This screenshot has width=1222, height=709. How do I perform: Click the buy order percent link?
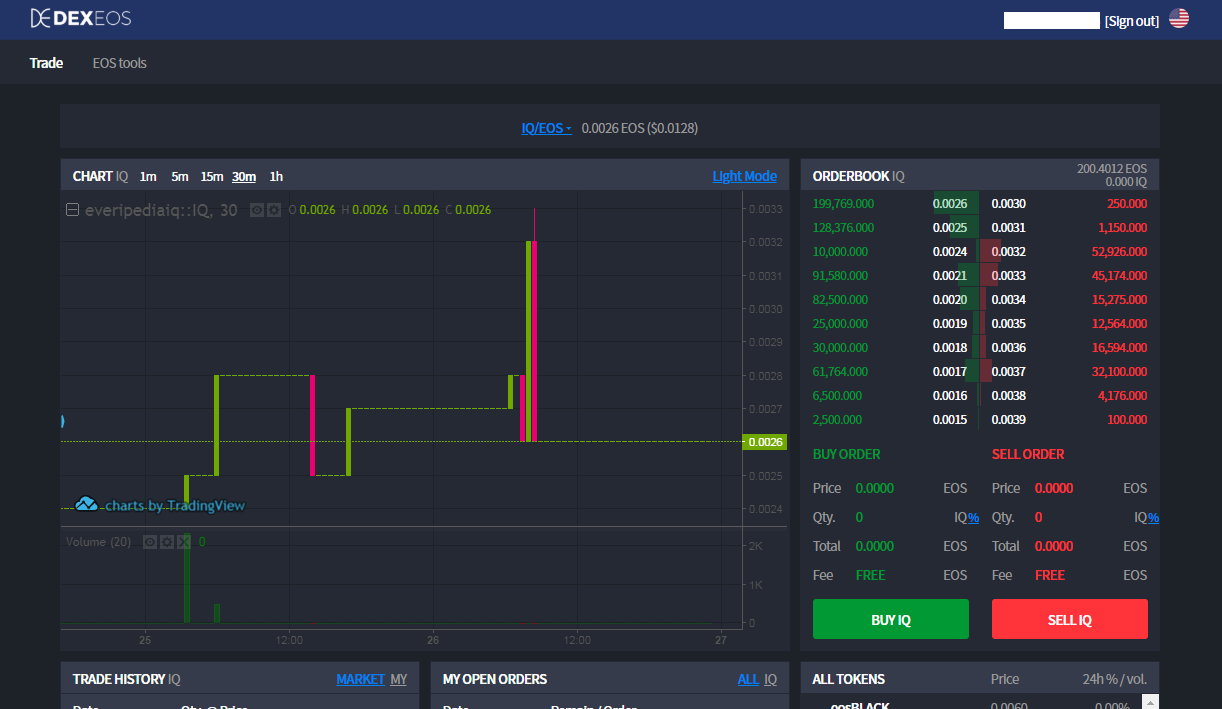[x=973, y=517]
